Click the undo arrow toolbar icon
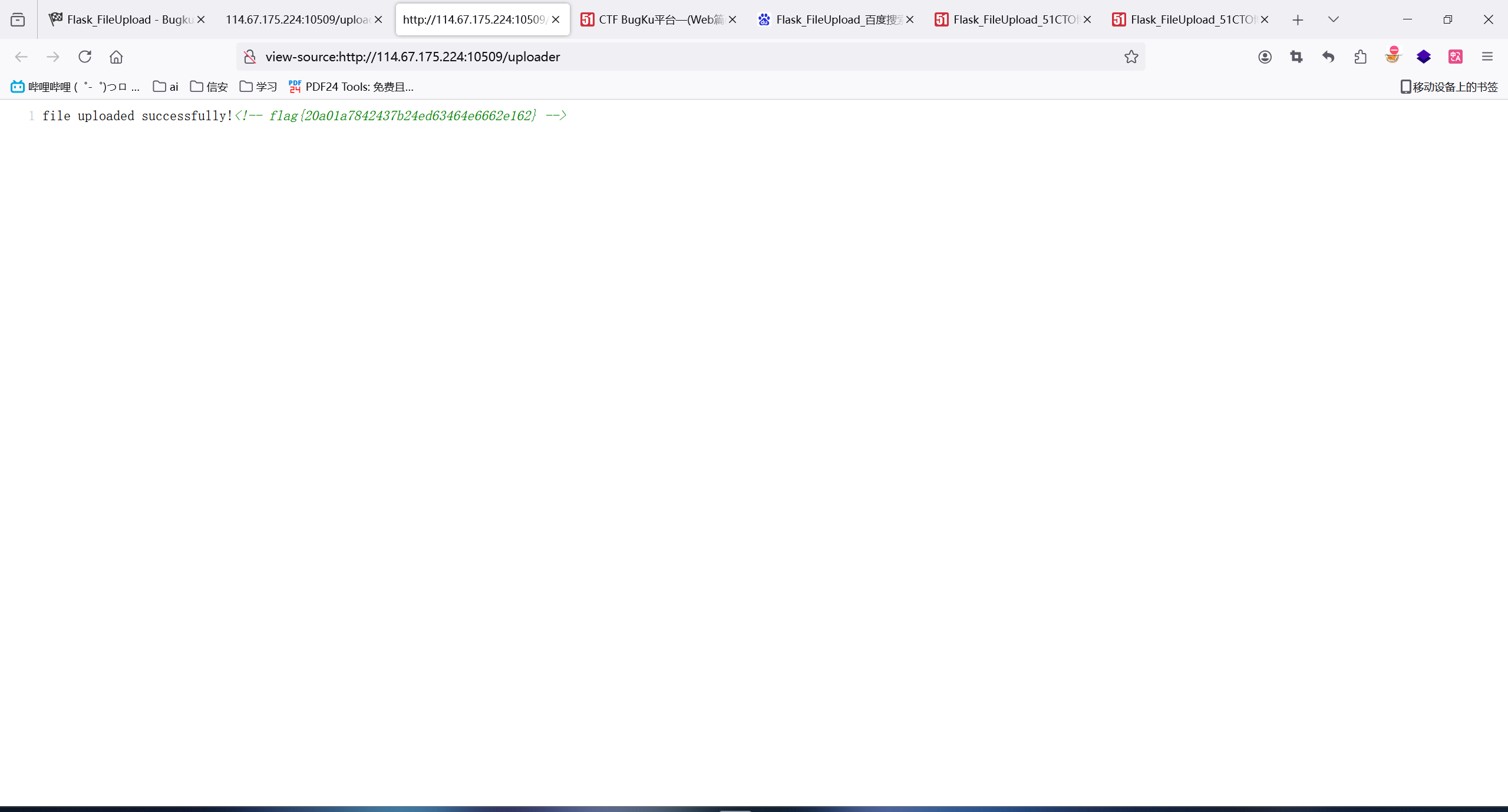The width and height of the screenshot is (1508, 812). coord(1328,57)
